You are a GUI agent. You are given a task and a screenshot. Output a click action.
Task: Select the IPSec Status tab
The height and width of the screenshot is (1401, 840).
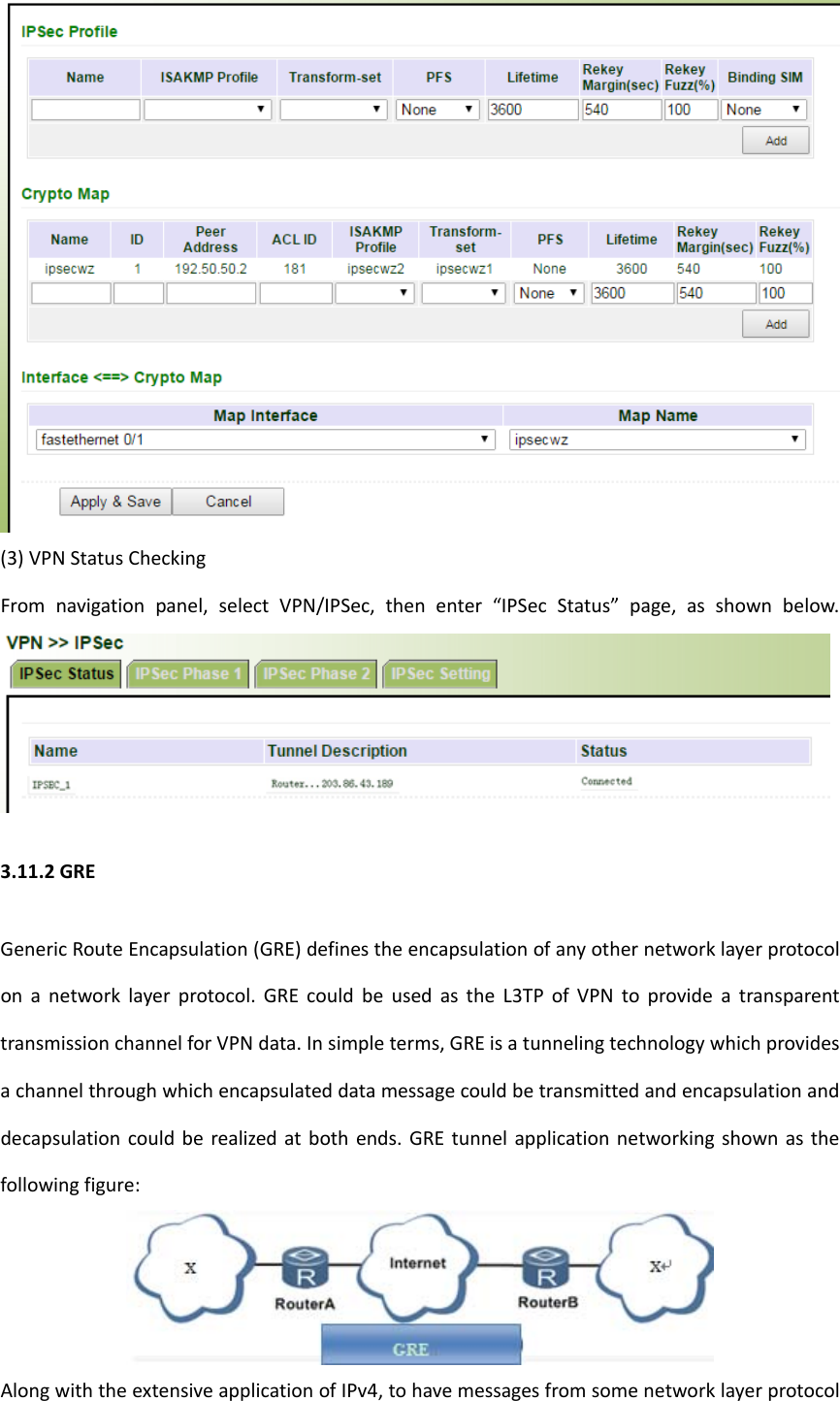point(65,673)
